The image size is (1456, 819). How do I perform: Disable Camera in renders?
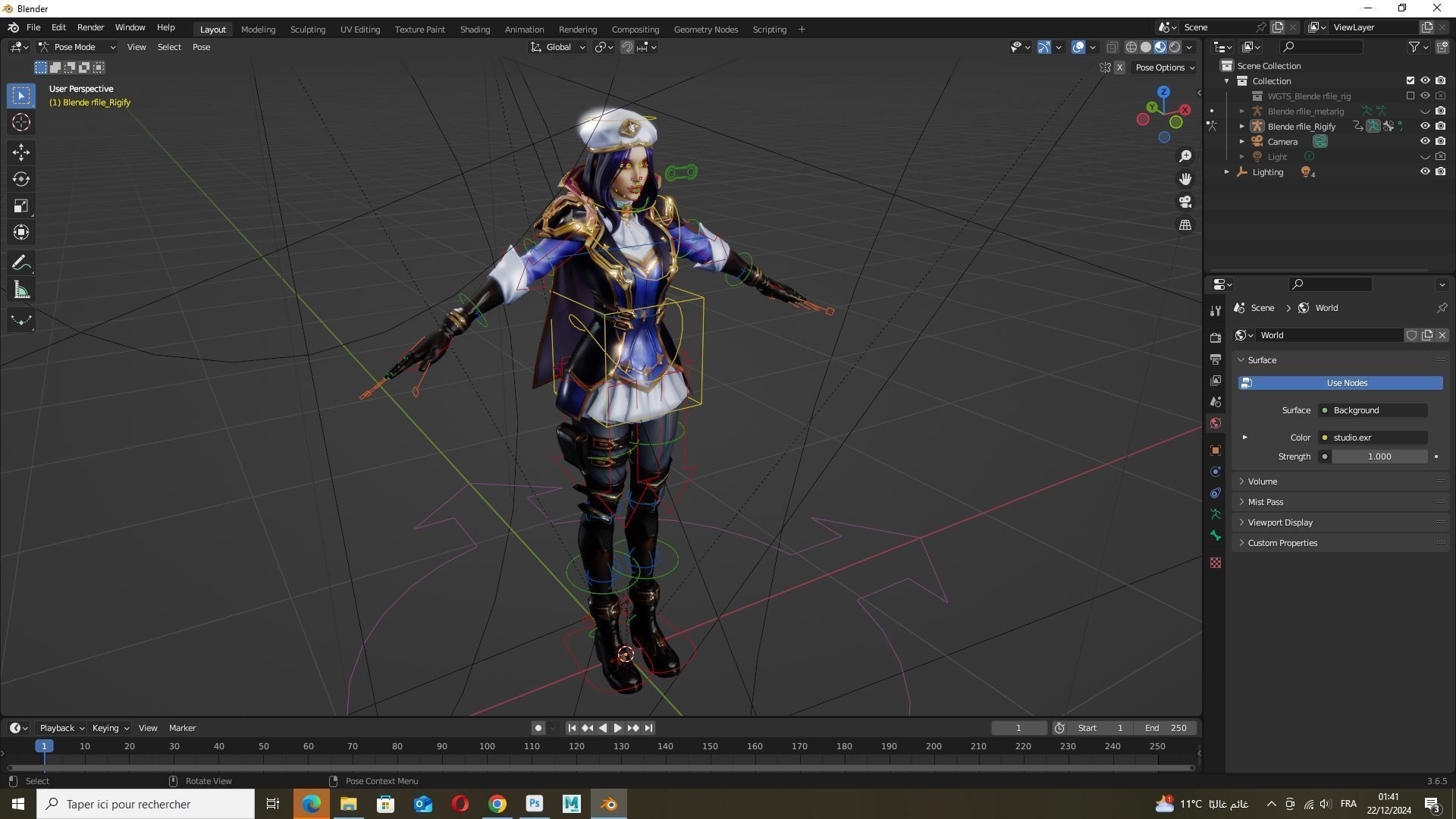(1440, 141)
